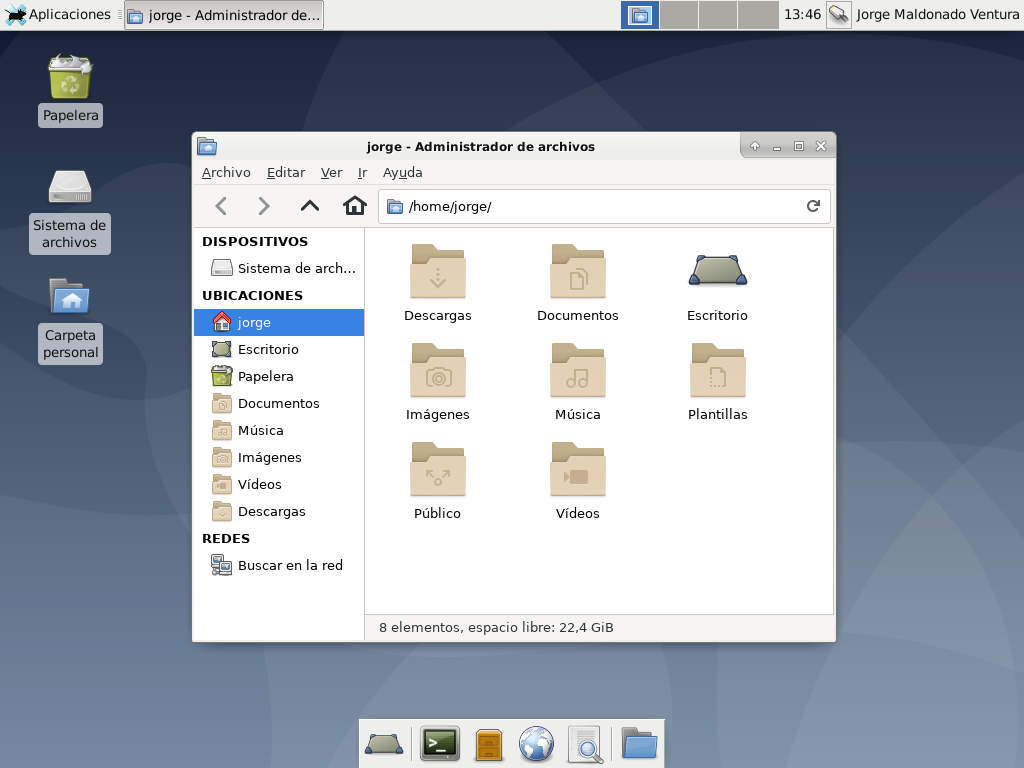Open the Archivo menu

click(226, 172)
